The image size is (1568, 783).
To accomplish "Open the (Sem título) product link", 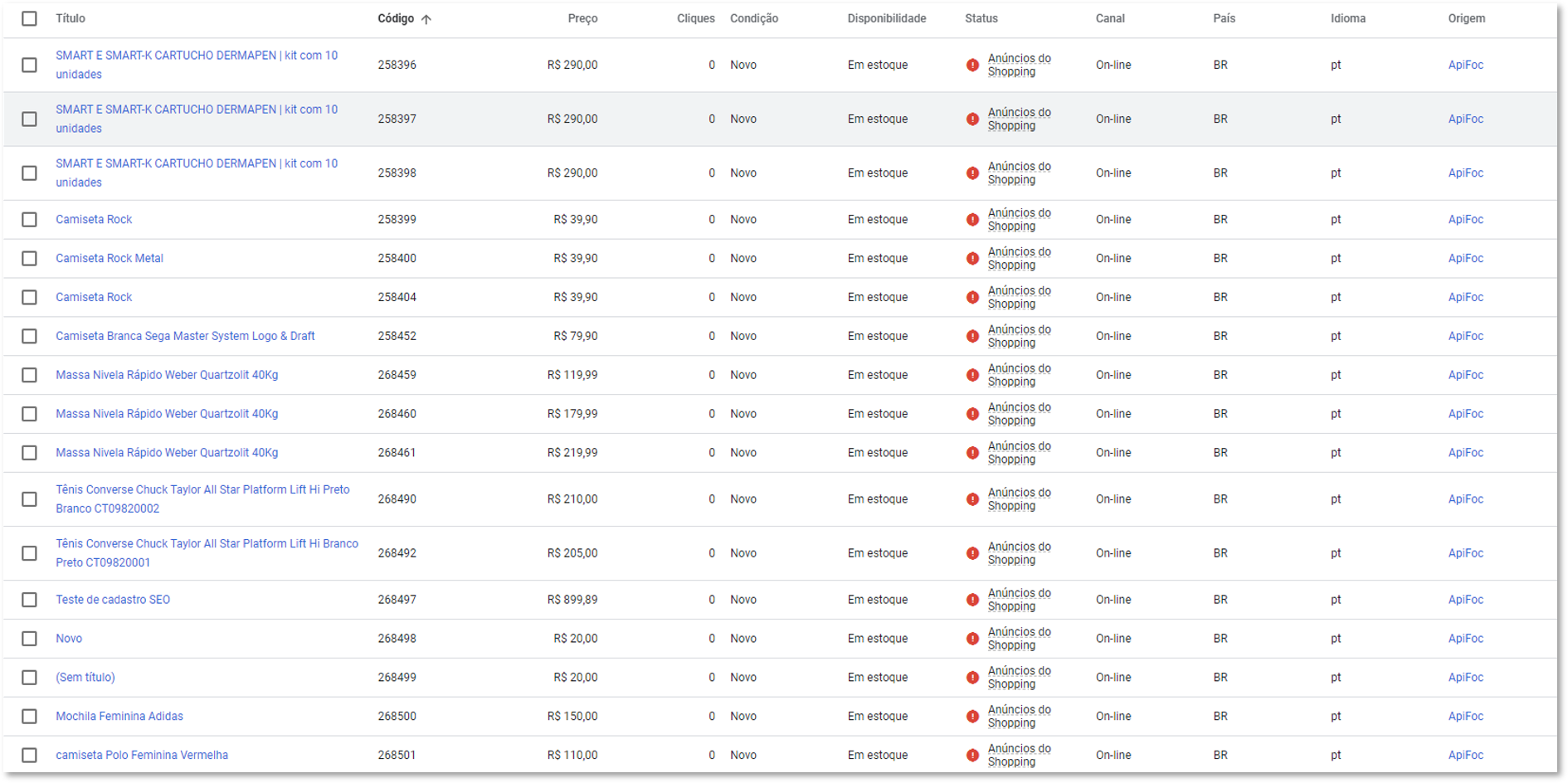I will (x=85, y=677).
